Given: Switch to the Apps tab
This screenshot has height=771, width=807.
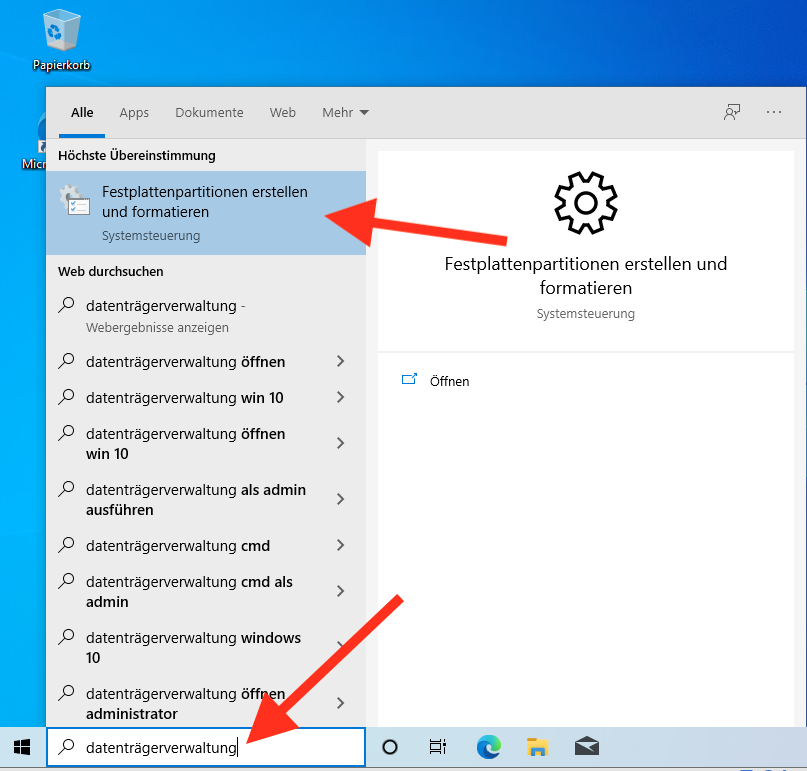Looking at the screenshot, I should [x=134, y=113].
